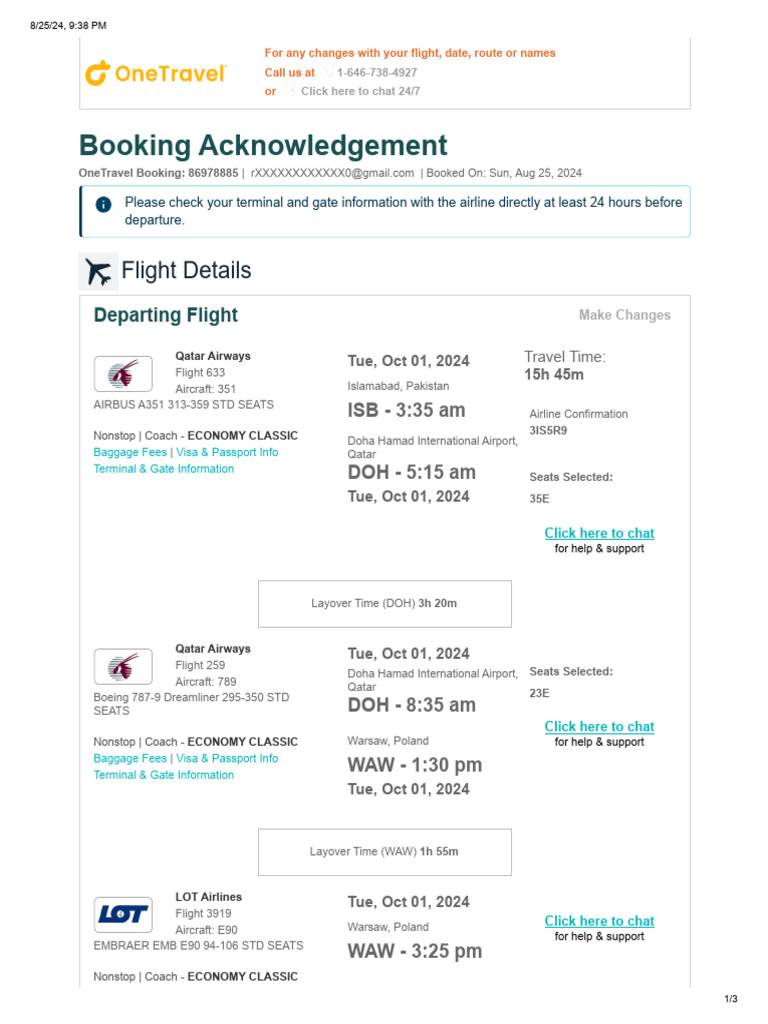Click 'Click here to chat' beside the LOT flight

(x=599, y=921)
